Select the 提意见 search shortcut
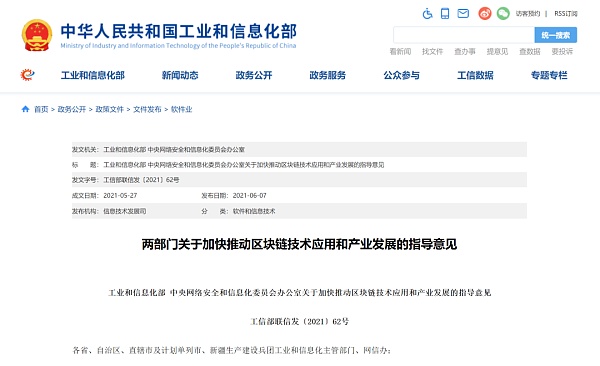 (497, 52)
